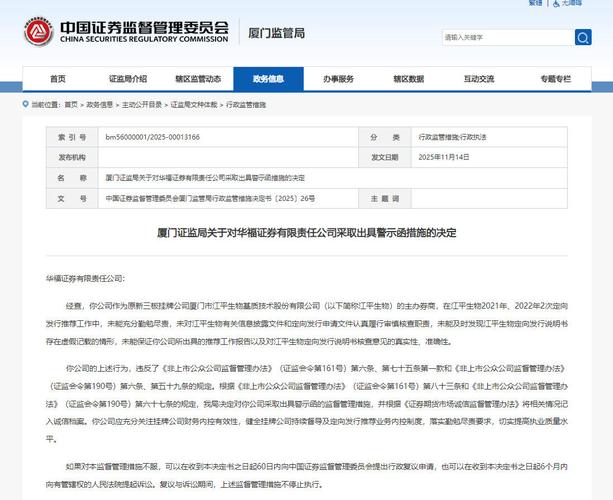Click the paragraph beginning 经查，你公司作为

click(306, 324)
